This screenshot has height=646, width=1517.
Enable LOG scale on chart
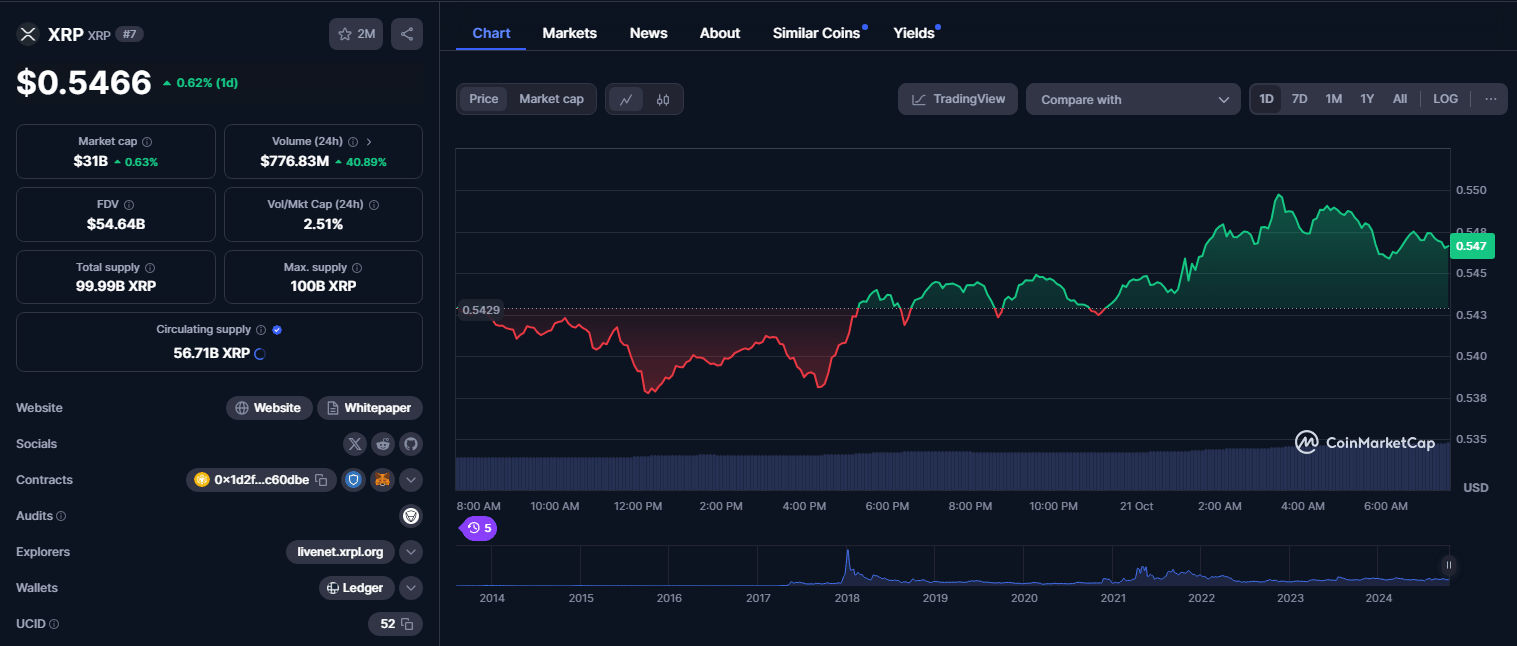point(1445,99)
